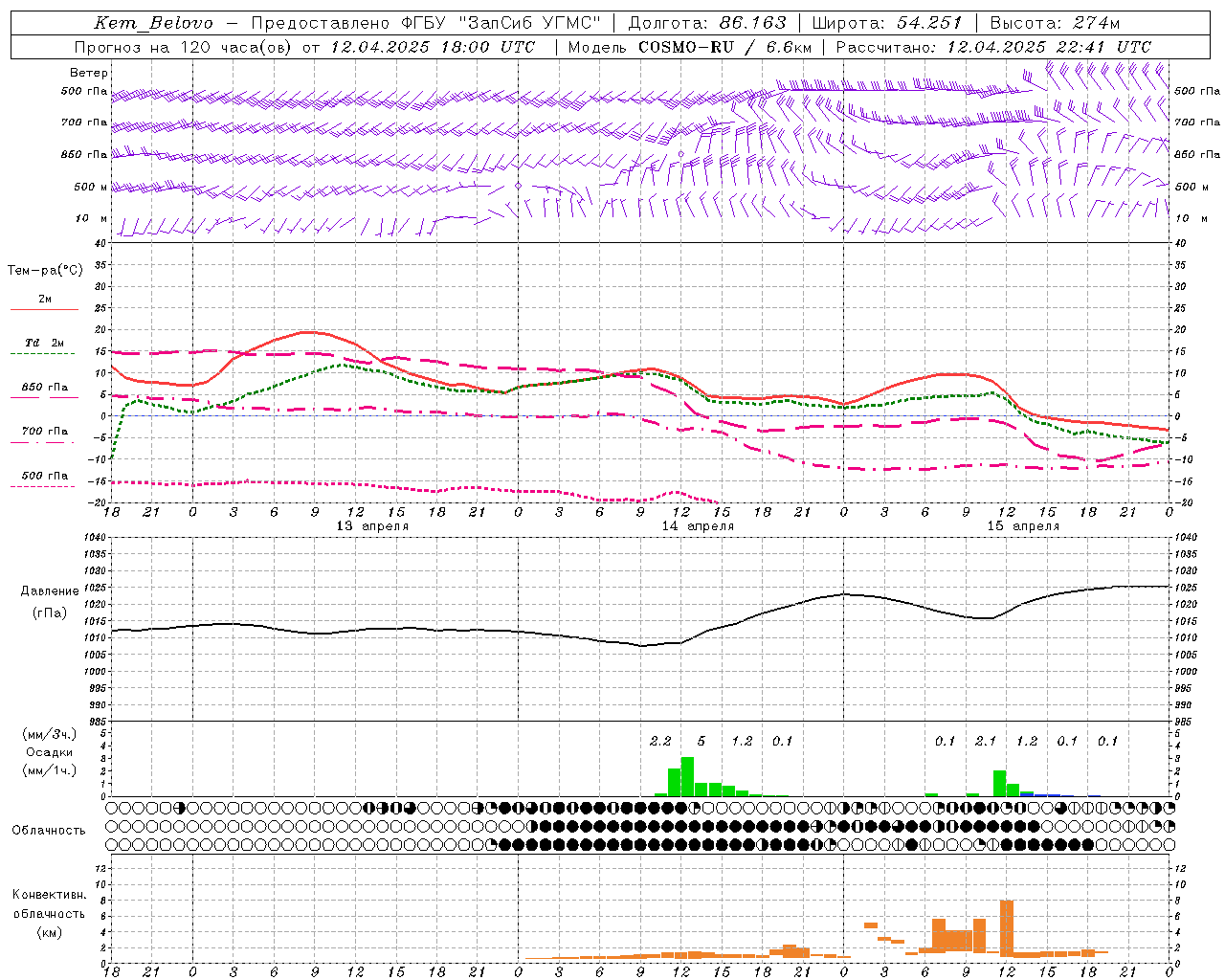The width and height of the screenshot is (1225, 980).
Task: Click the Тем-ра(°C) temperature label
Action: 46,271
